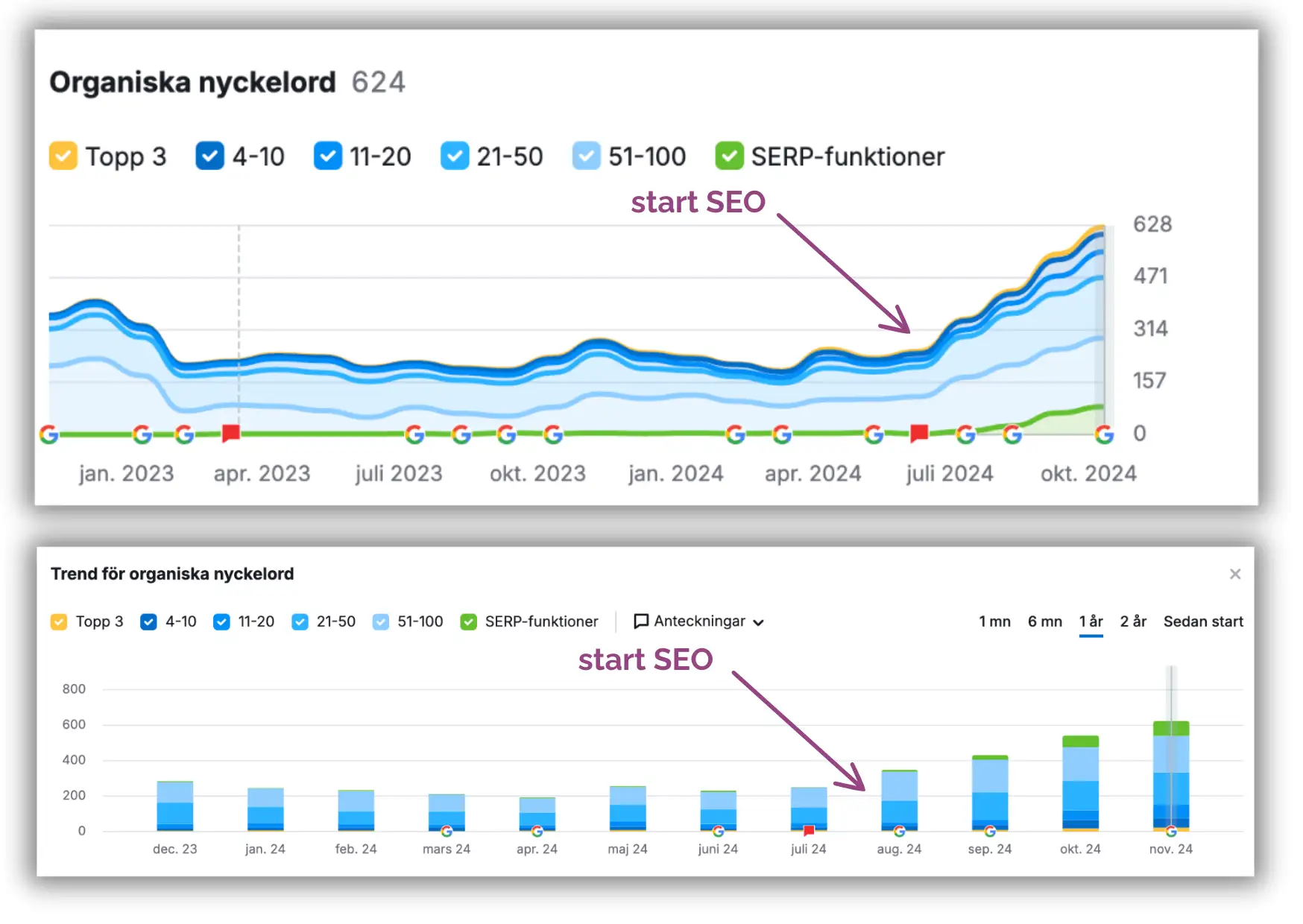Click Google marker at far left start of top chart
The width and height of the screenshot is (1303, 924).
pos(49,434)
